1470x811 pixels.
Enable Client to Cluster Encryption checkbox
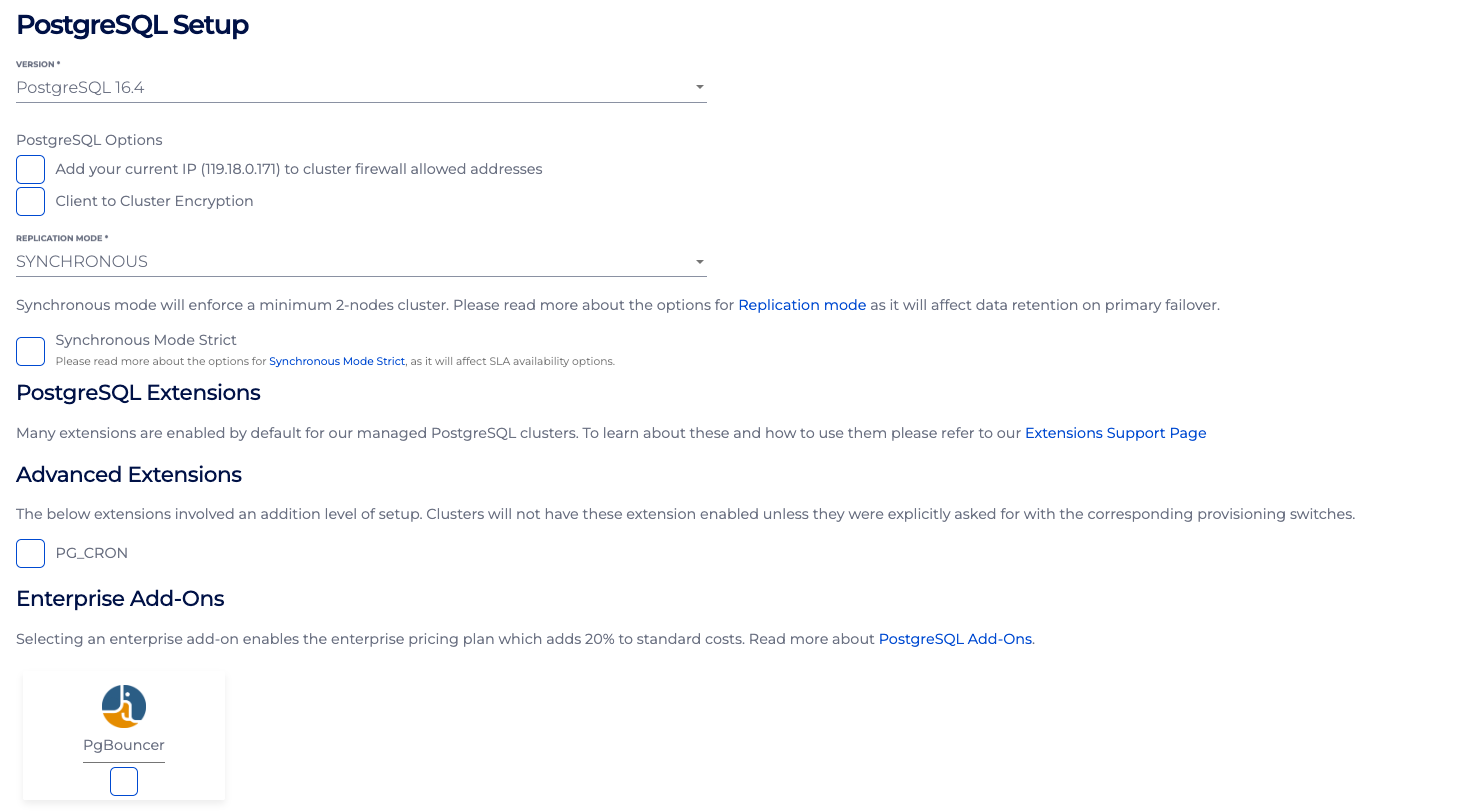[x=31, y=201]
